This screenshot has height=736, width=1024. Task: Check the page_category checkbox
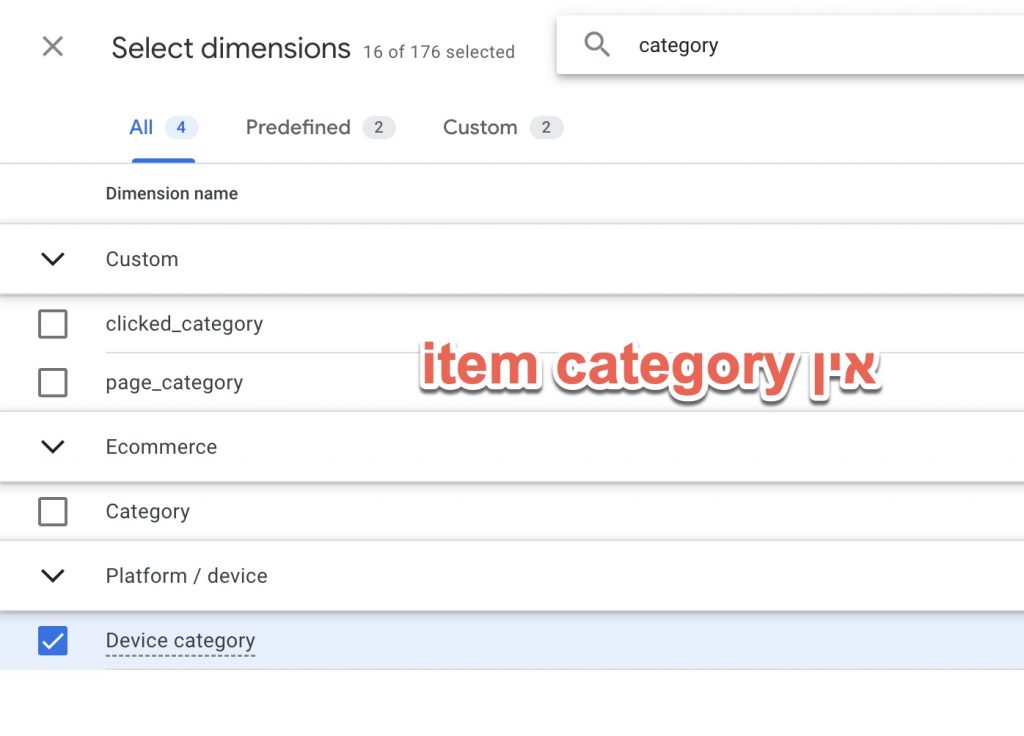(53, 383)
